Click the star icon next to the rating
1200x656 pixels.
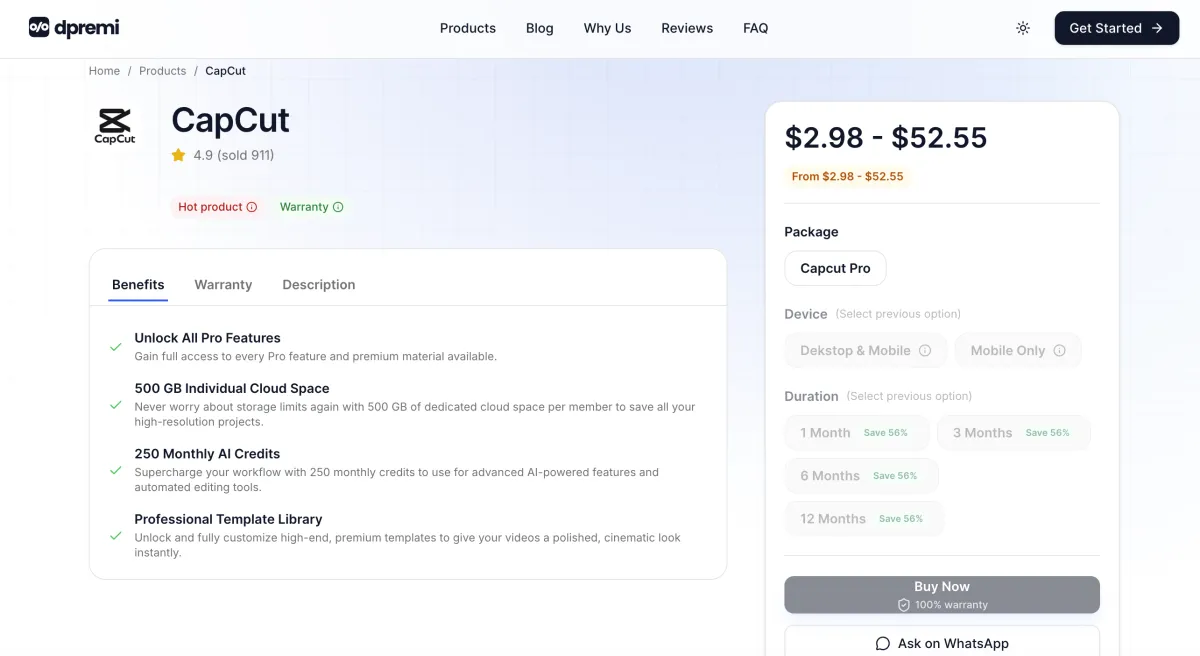click(x=178, y=155)
